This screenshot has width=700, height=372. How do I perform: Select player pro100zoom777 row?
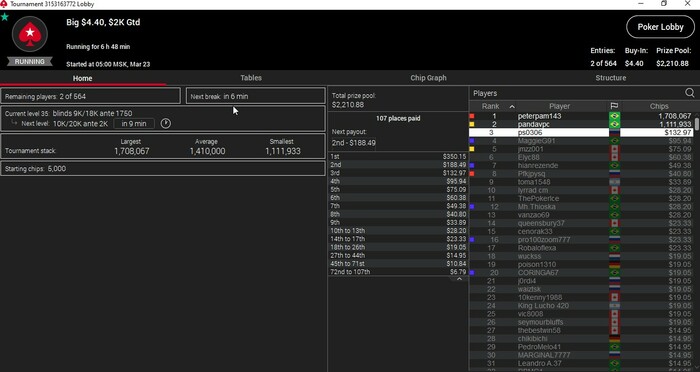point(581,240)
